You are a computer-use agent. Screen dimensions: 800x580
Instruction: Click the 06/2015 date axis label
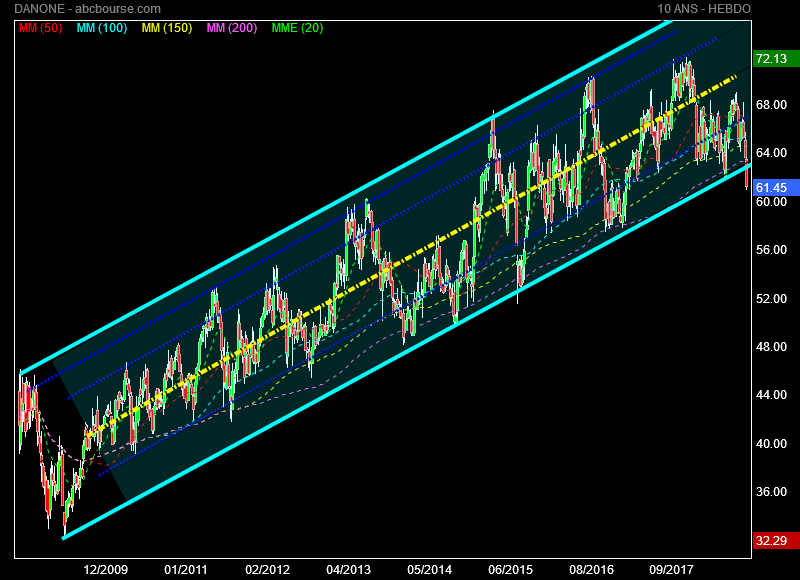point(510,570)
